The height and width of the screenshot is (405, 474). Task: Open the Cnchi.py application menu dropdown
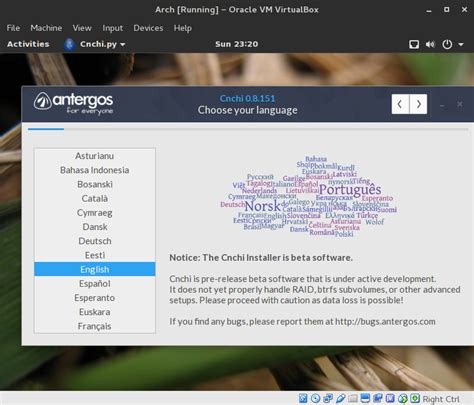pyautogui.click(x=102, y=44)
